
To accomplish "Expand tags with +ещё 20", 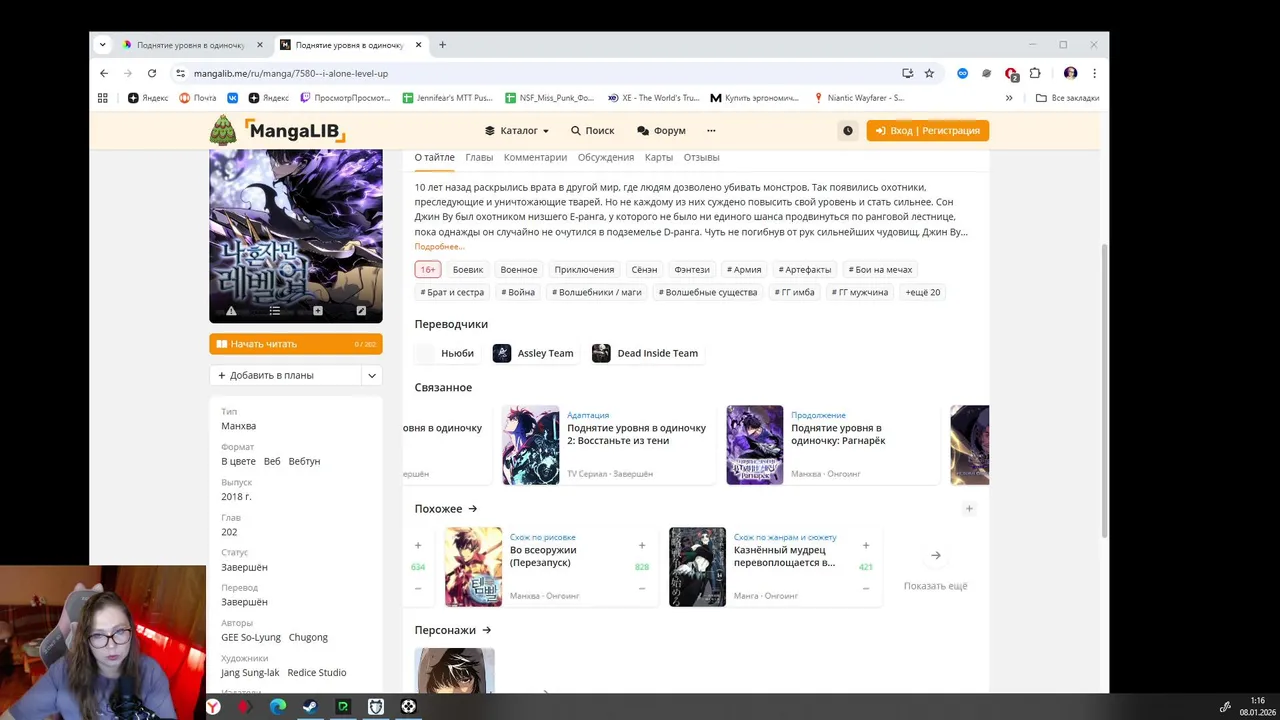I will point(923,292).
